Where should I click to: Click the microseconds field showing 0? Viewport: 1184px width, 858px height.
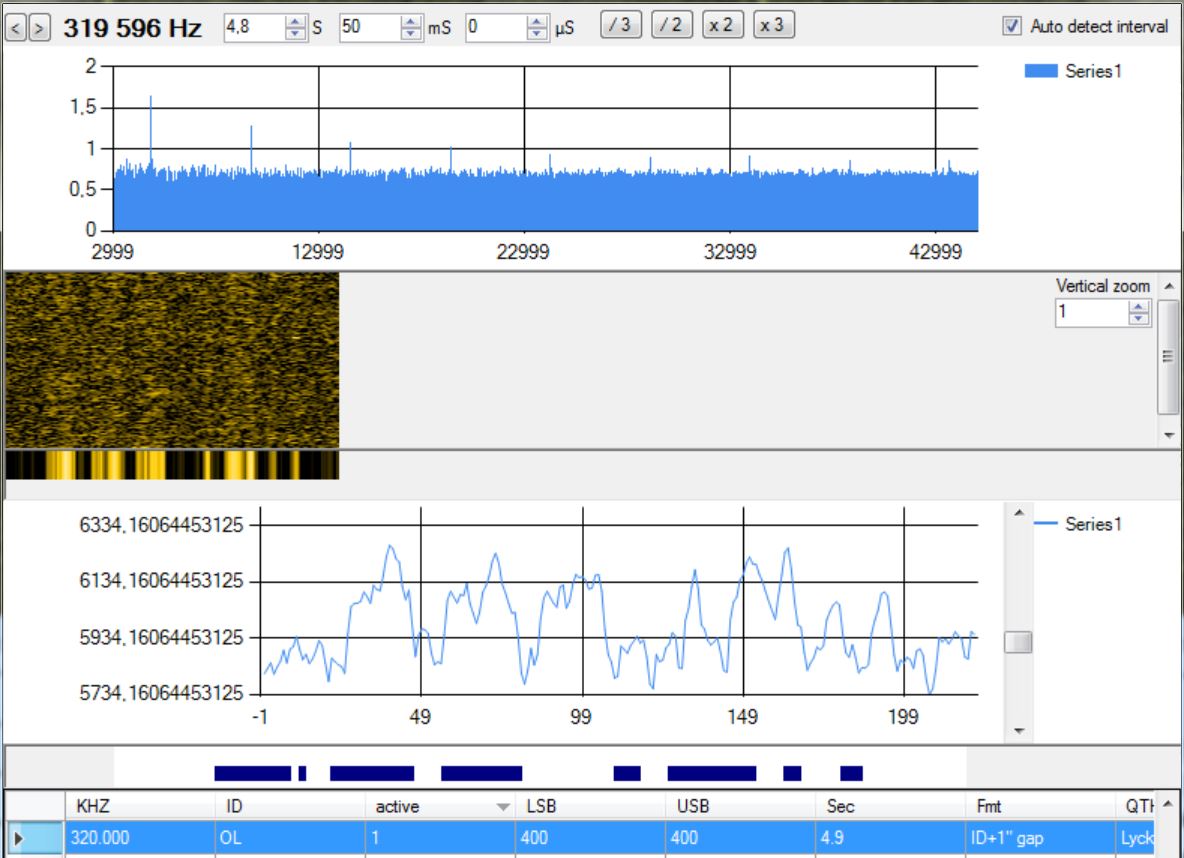pyautogui.click(x=496, y=28)
